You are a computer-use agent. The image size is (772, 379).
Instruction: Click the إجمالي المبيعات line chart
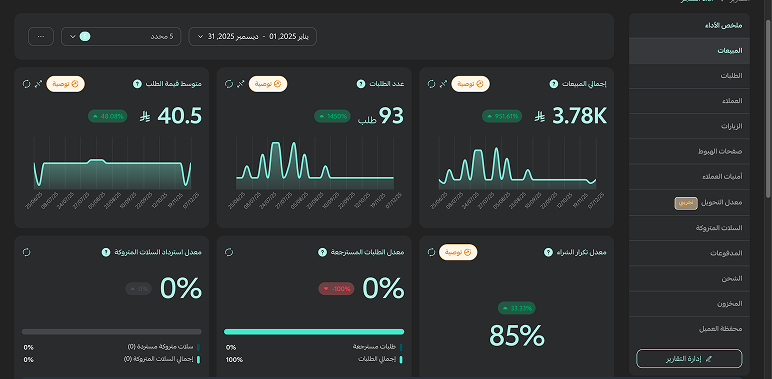(517, 164)
